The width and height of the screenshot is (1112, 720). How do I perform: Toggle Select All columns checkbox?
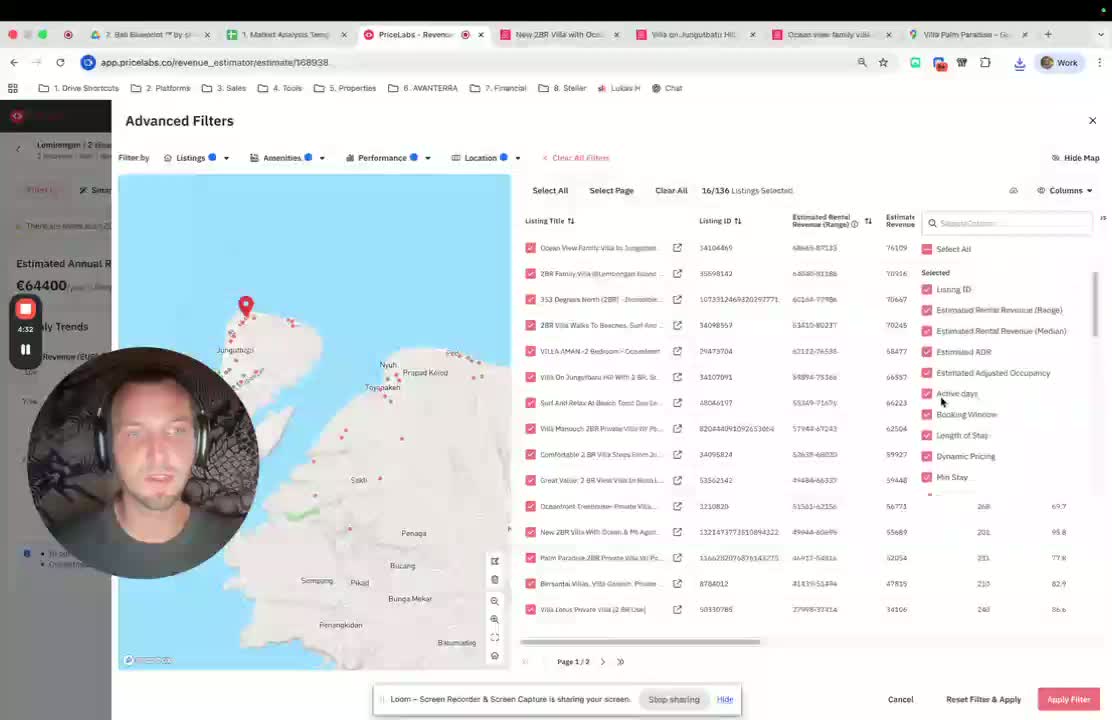click(926, 249)
